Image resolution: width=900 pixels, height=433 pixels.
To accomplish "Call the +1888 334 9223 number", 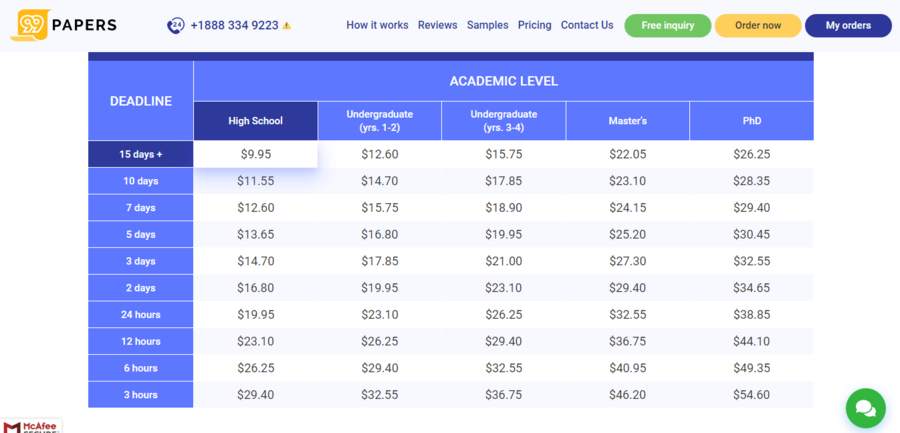I will tap(234, 25).
